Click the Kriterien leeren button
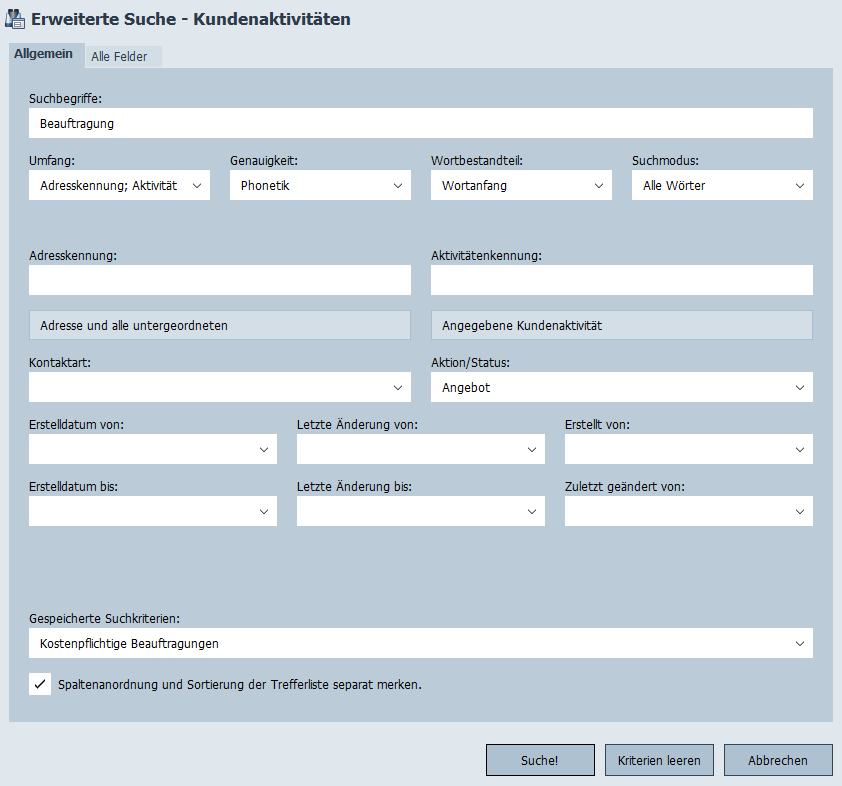The image size is (842, 786). pyautogui.click(x=659, y=760)
